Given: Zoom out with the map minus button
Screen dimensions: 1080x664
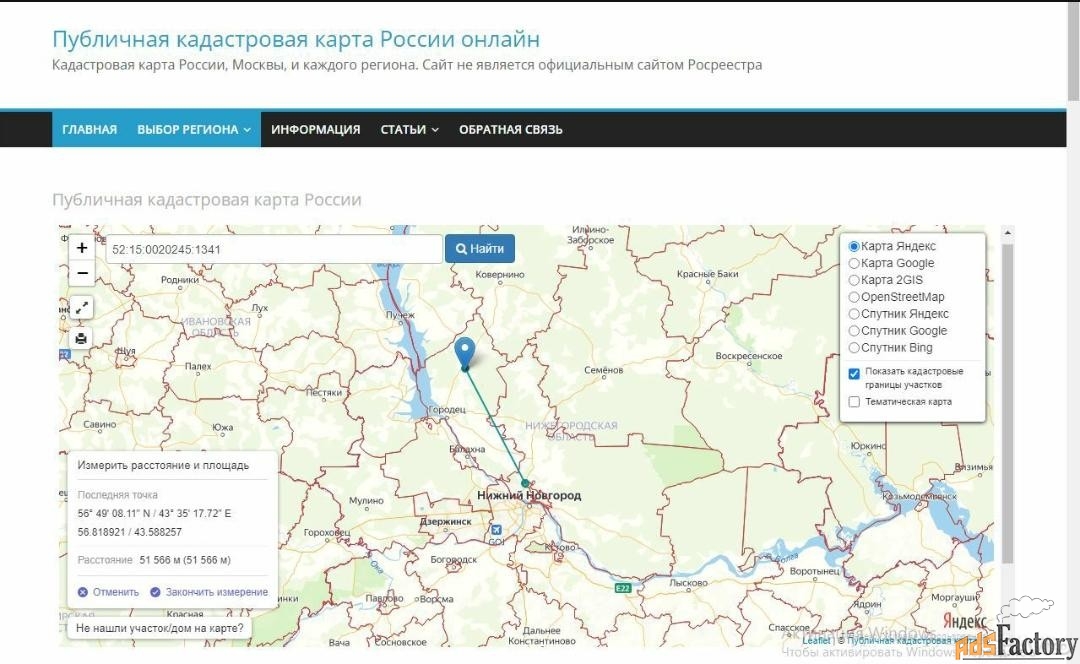Looking at the screenshot, I should pos(82,273).
